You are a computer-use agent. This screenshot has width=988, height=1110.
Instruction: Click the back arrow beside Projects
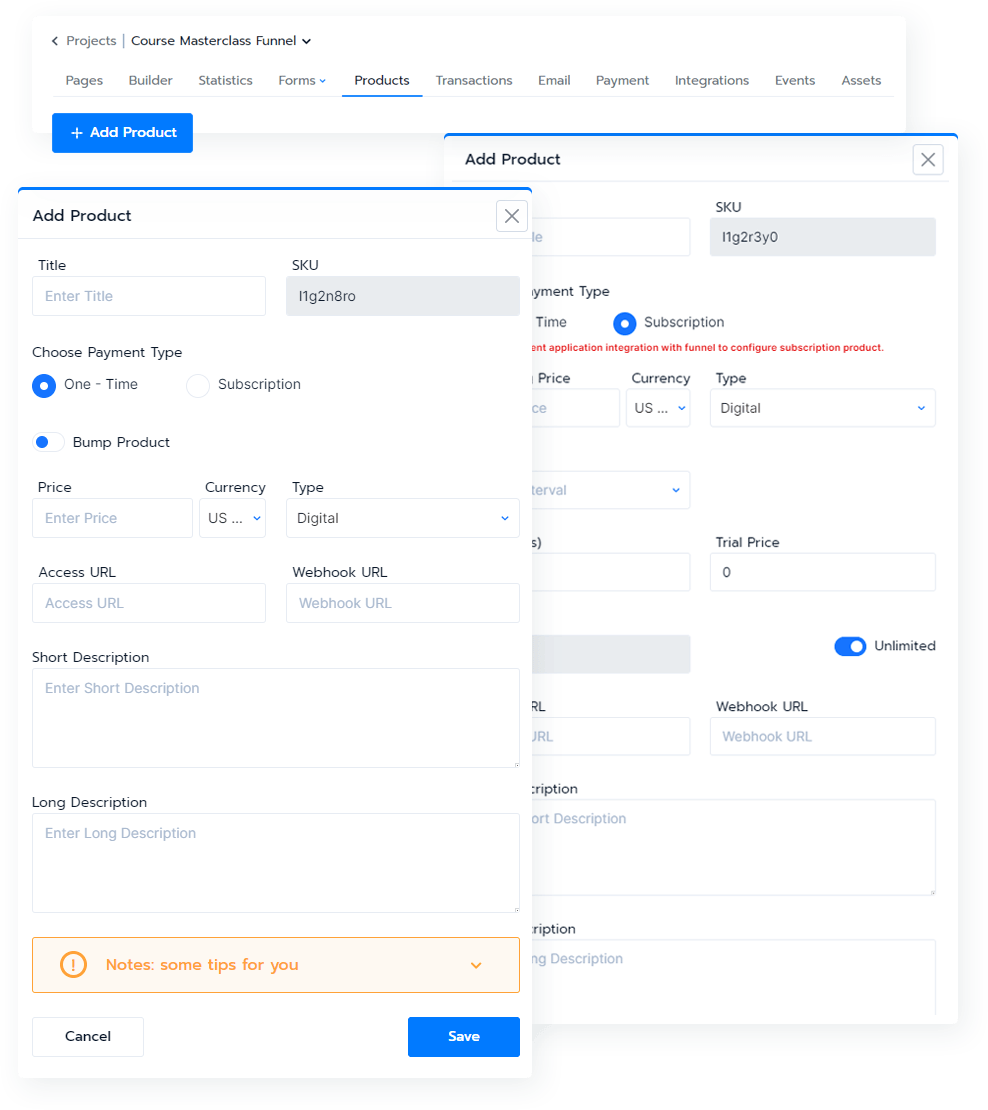coord(55,41)
